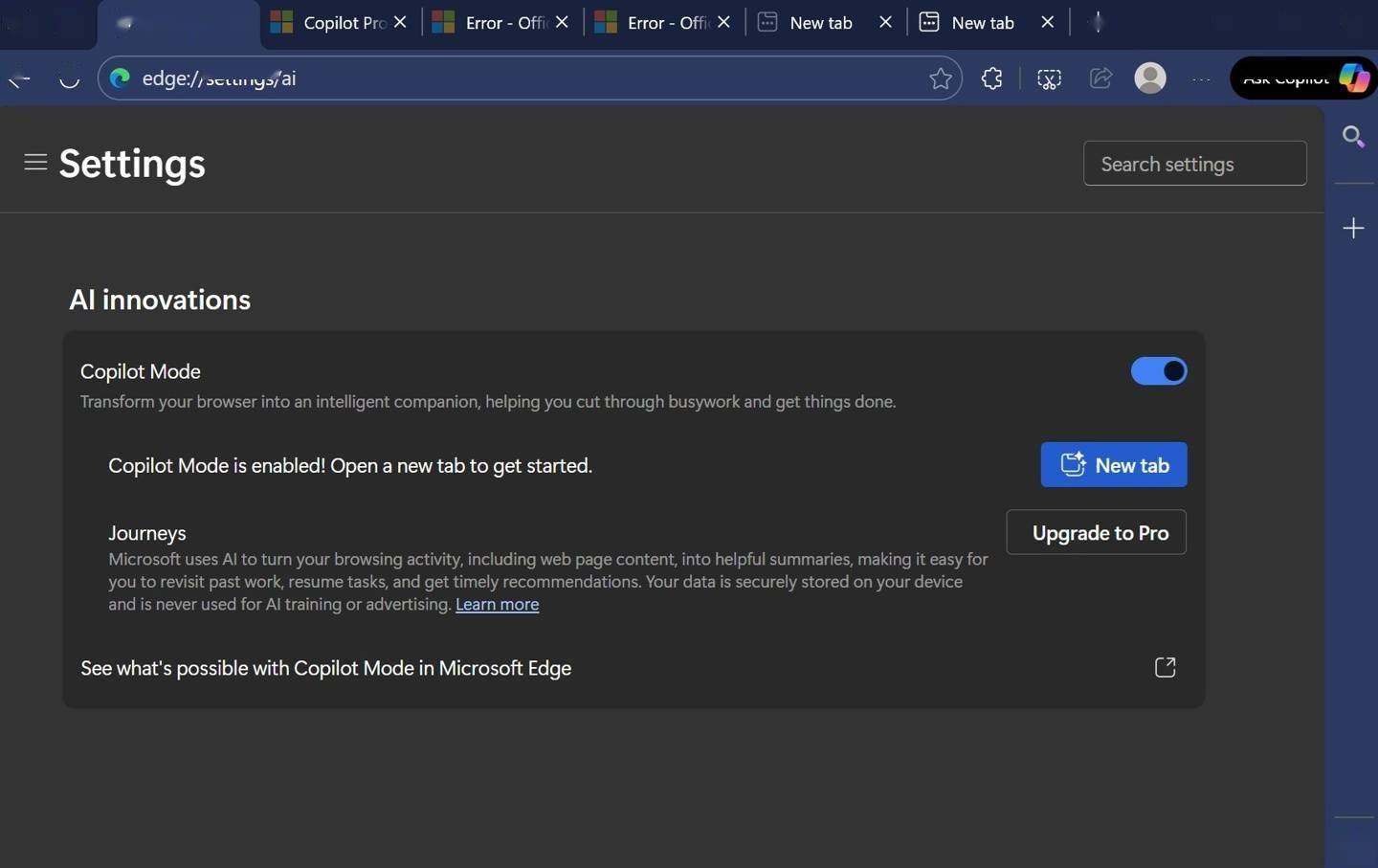Close the first Error - Office tab
Image resolution: width=1378 pixels, height=868 pixels.
[x=562, y=22]
